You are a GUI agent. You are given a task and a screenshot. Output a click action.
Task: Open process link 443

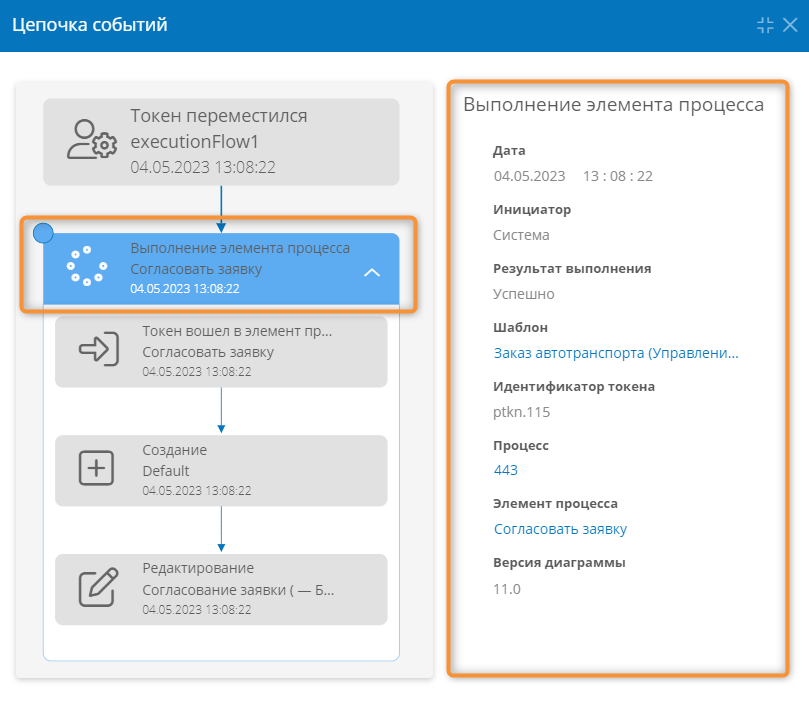click(x=506, y=470)
